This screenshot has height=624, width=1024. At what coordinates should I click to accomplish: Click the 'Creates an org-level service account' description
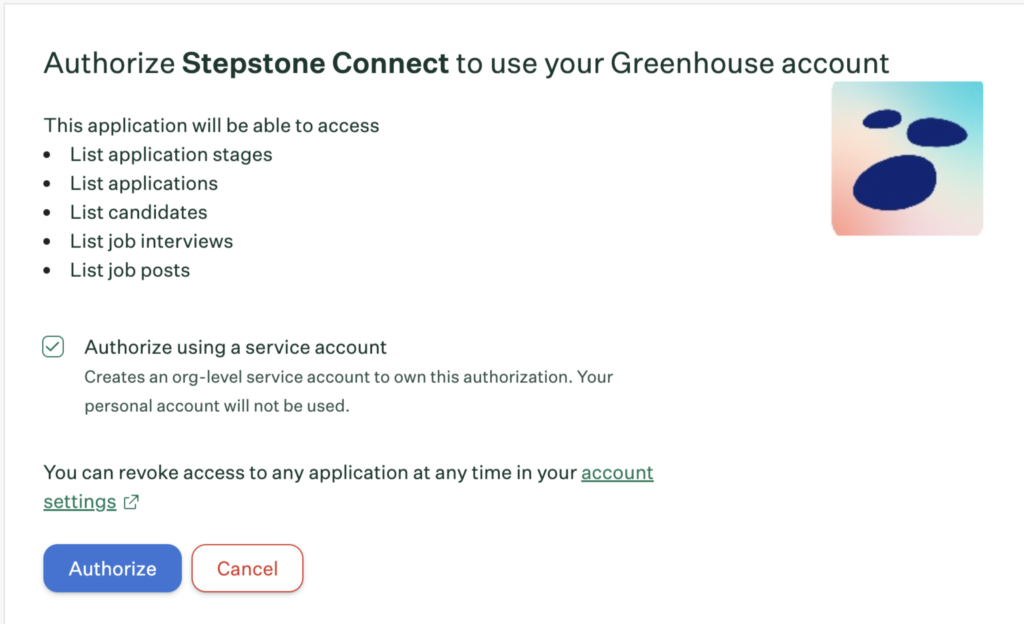349,391
